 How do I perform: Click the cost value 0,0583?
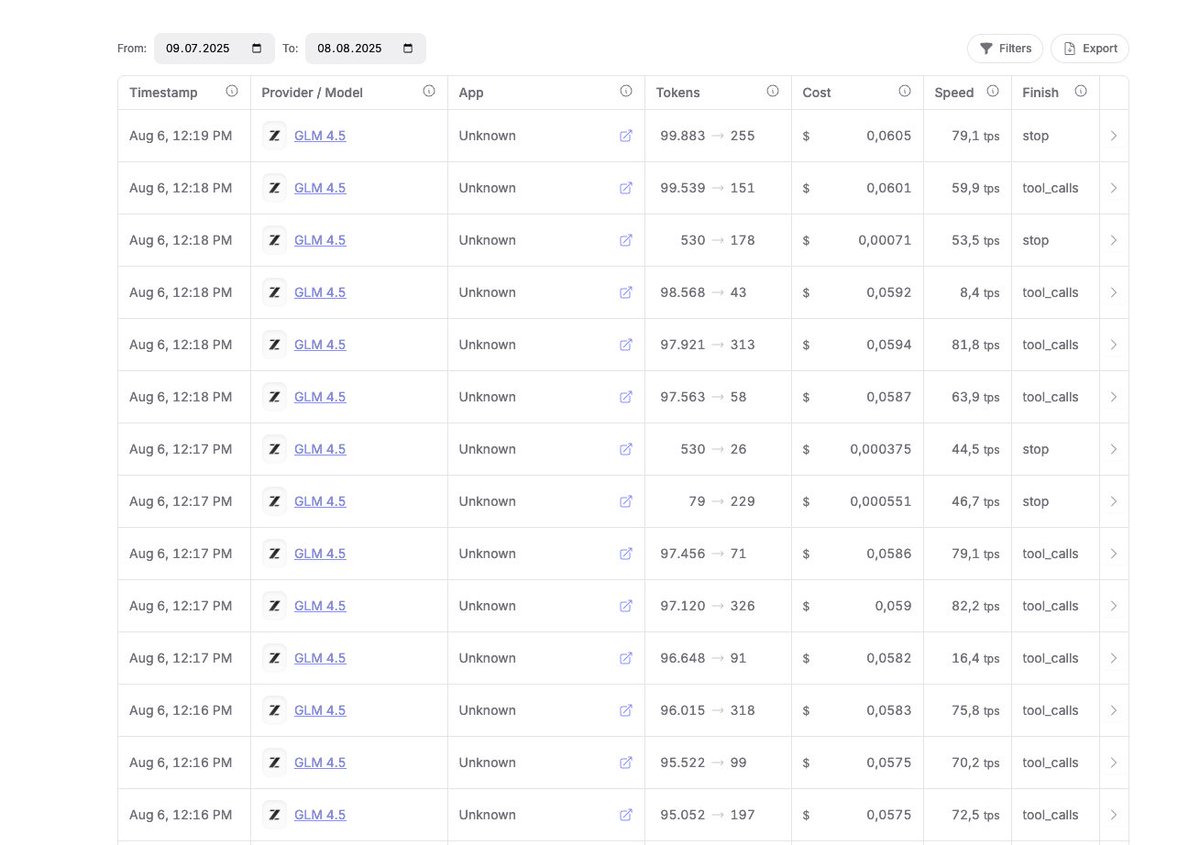click(889, 710)
